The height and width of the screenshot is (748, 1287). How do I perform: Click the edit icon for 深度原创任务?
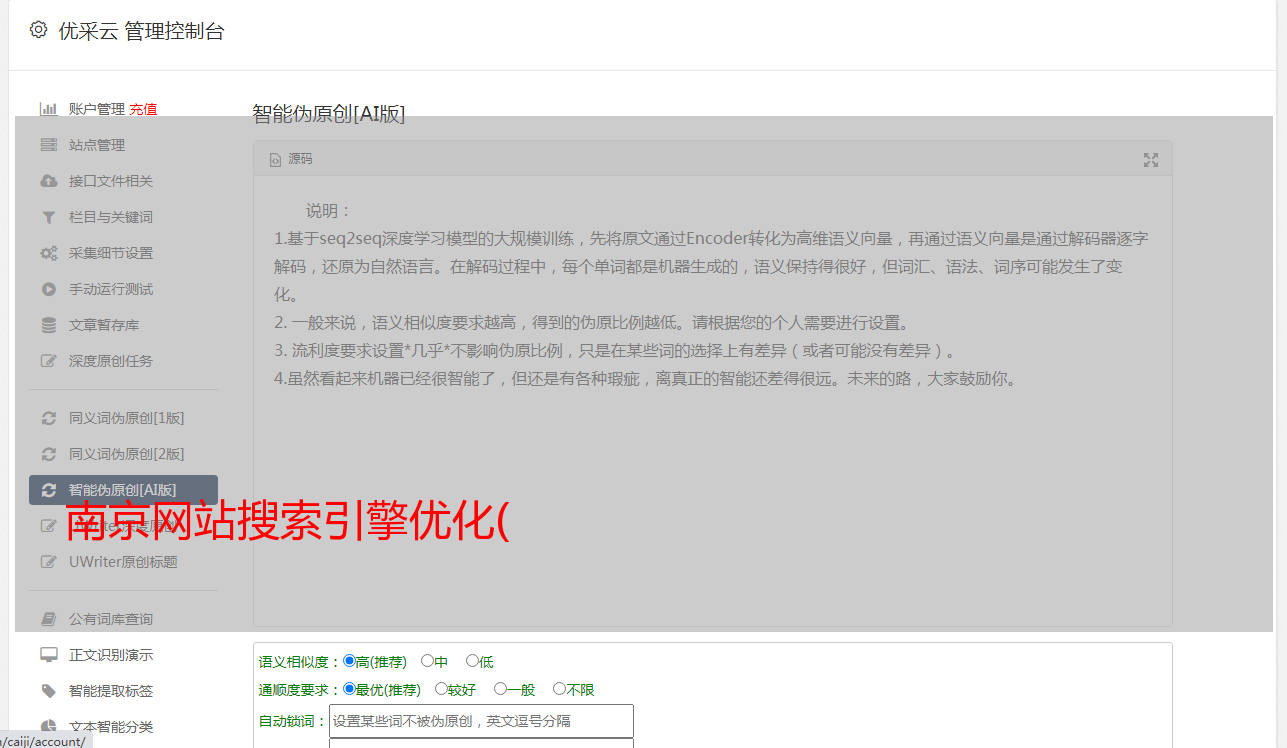click(48, 361)
